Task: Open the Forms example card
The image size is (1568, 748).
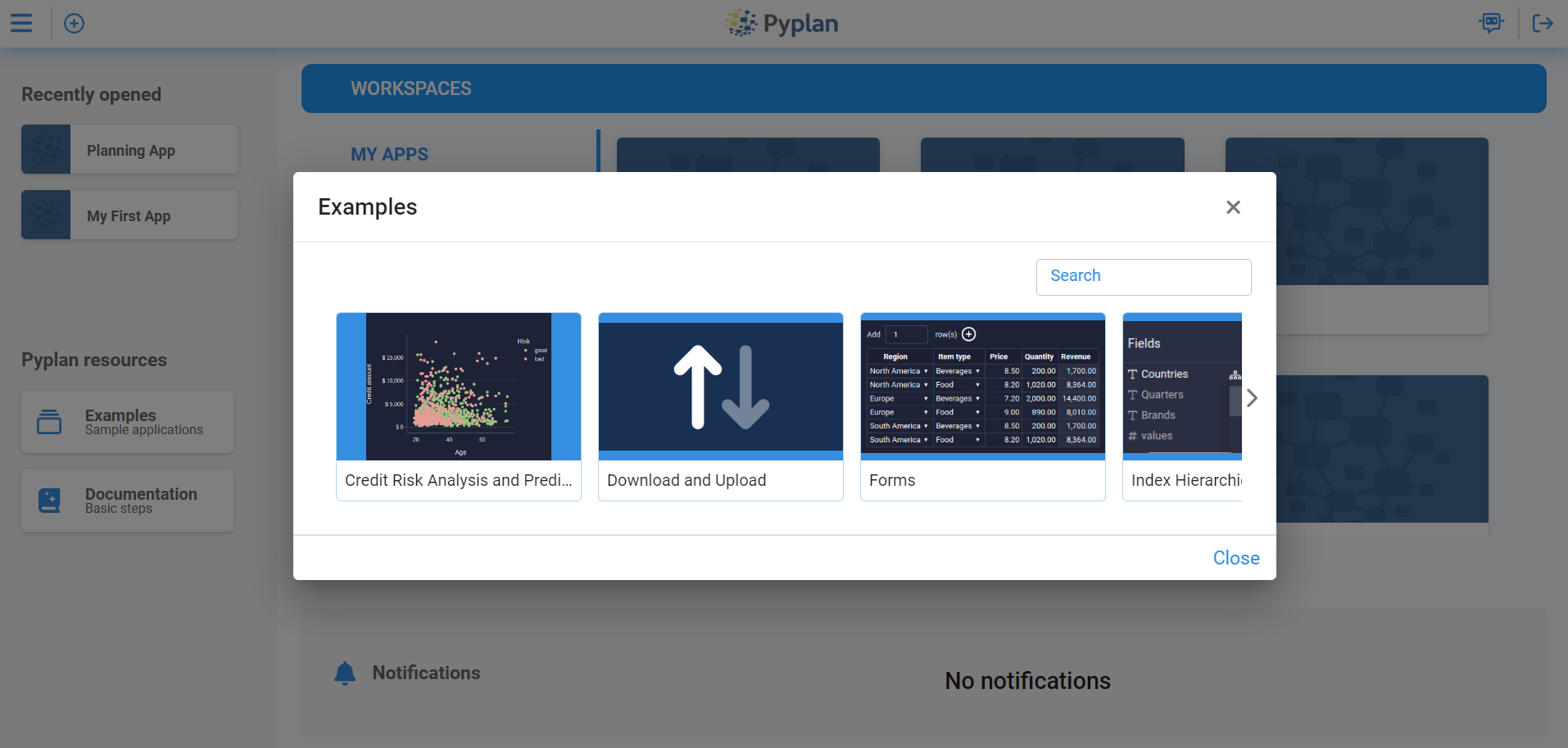Action: click(x=982, y=406)
